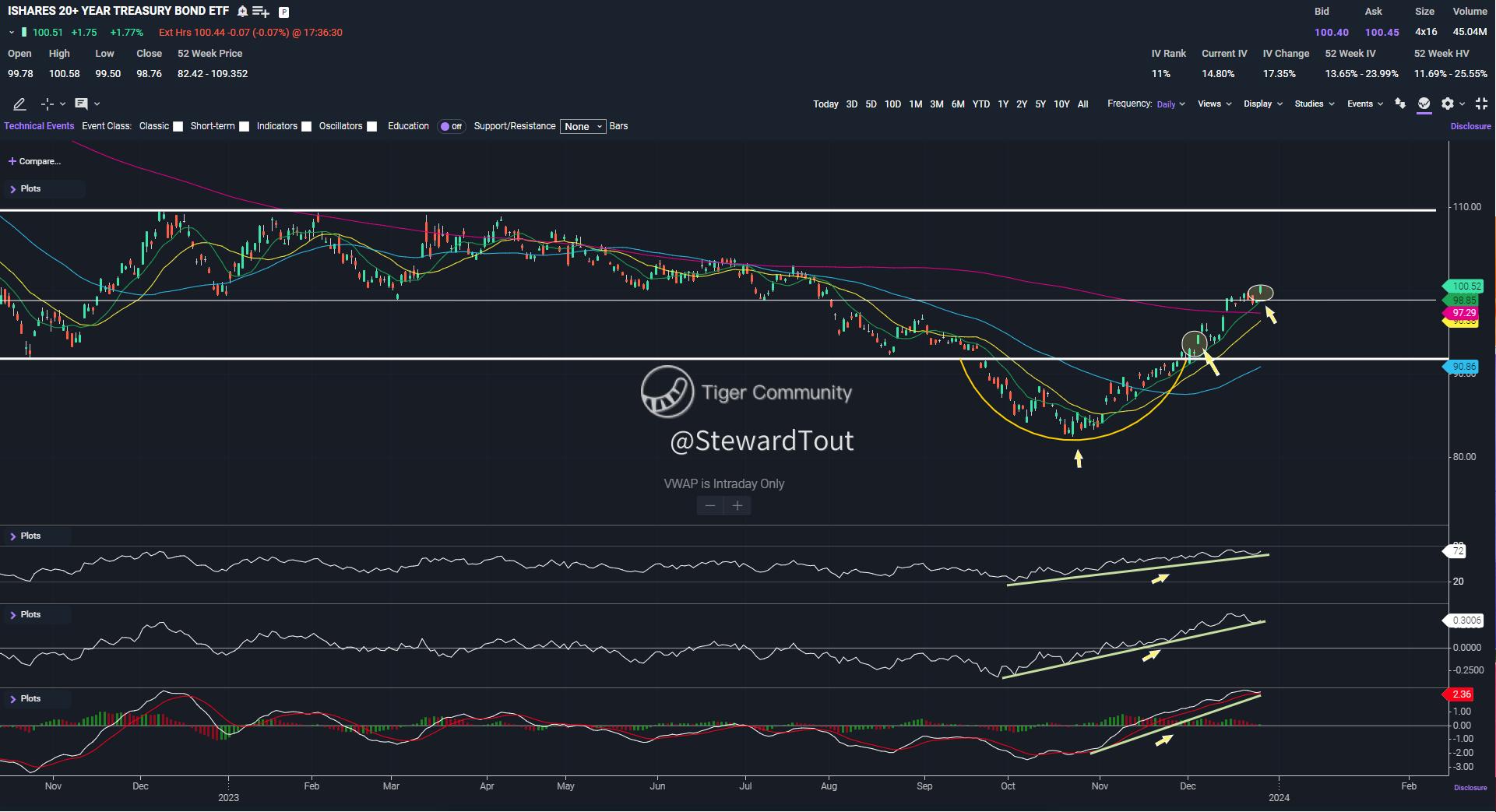Expand the Studies dropdown
The width and height of the screenshot is (1496, 812).
1315,104
